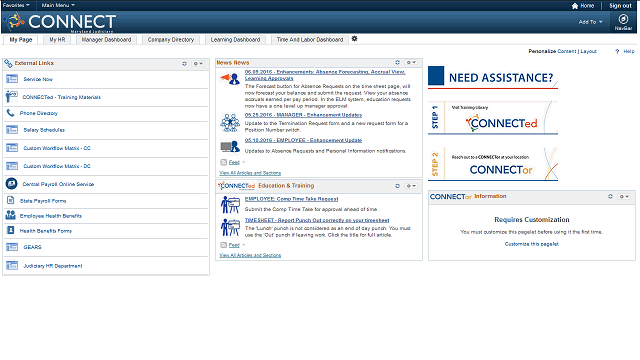The height and width of the screenshot is (360, 640).
Task: Refresh the CONNECTor Information pagelet
Action: coord(610,196)
